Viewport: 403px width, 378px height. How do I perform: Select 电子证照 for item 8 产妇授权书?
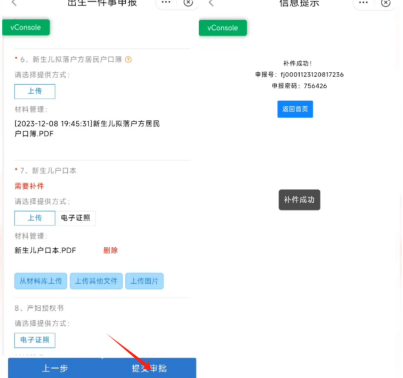point(35,340)
